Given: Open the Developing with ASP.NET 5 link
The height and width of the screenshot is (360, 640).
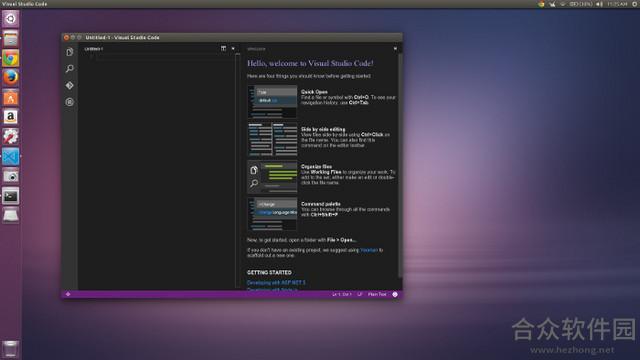Looking at the screenshot, I should click(x=276, y=282).
